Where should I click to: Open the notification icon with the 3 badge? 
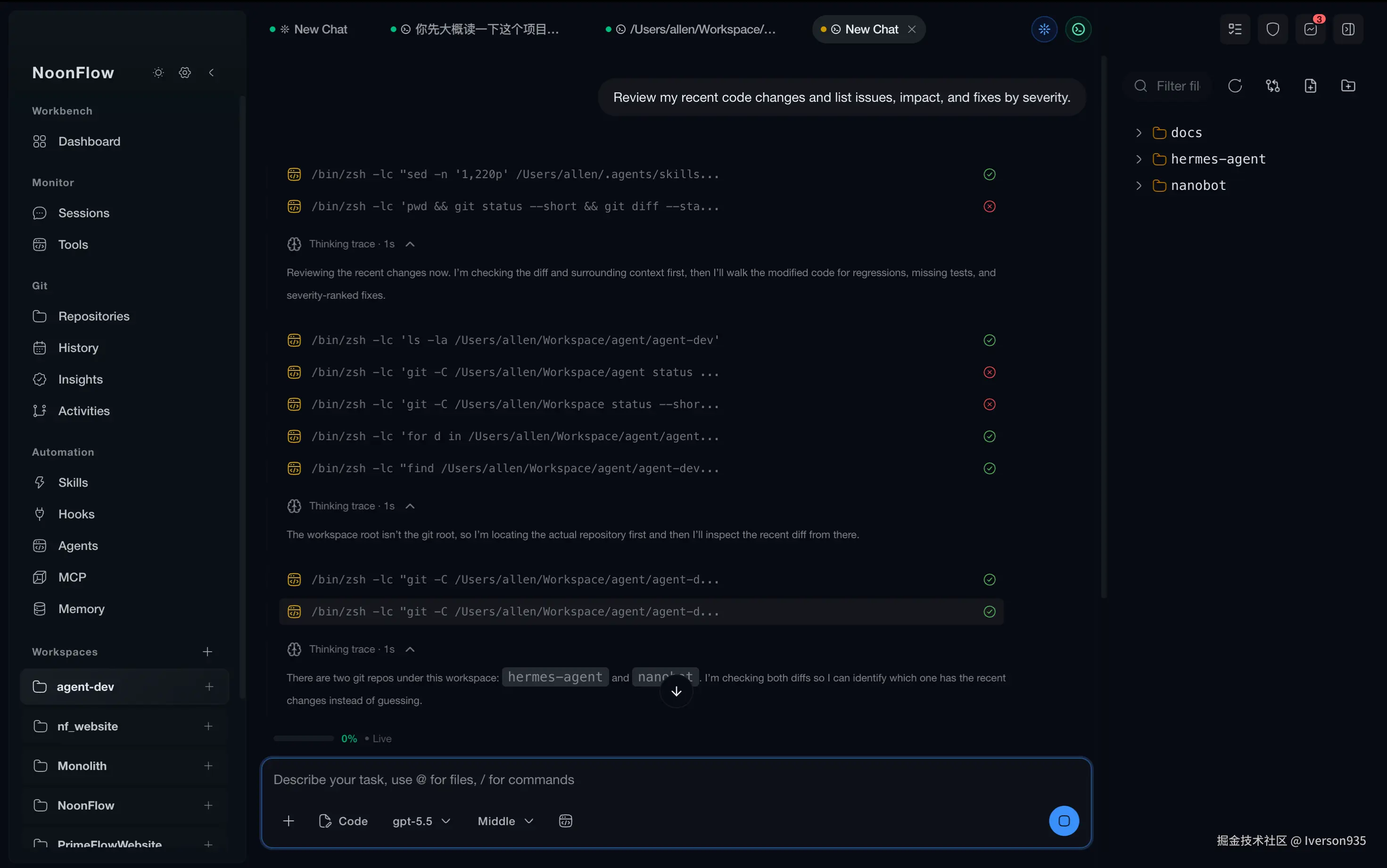pyautogui.click(x=1311, y=29)
